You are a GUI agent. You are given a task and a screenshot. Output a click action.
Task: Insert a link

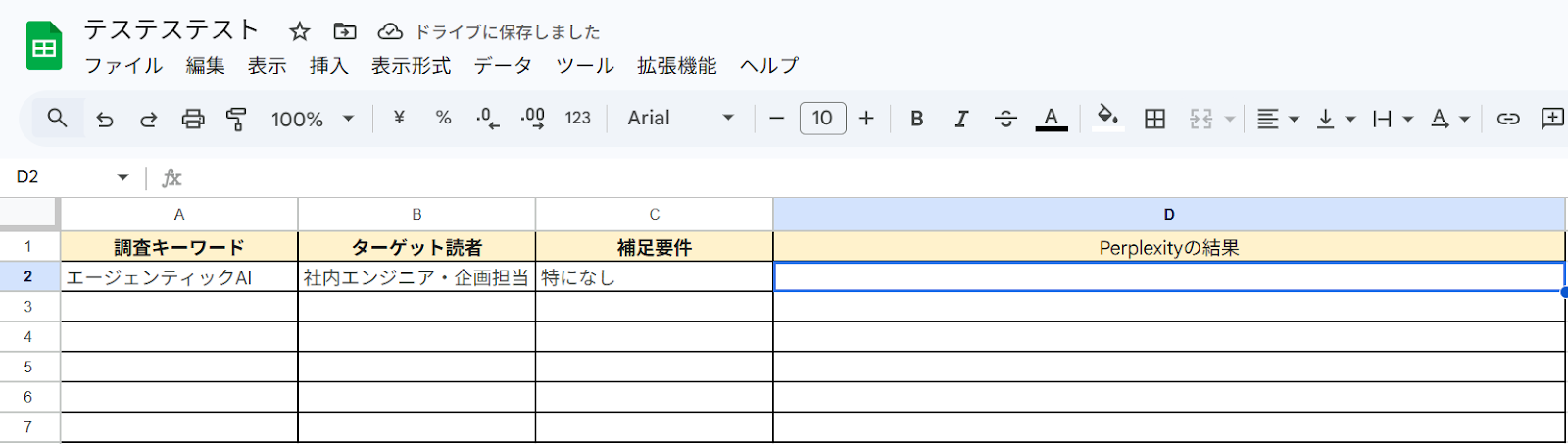pos(1508,118)
